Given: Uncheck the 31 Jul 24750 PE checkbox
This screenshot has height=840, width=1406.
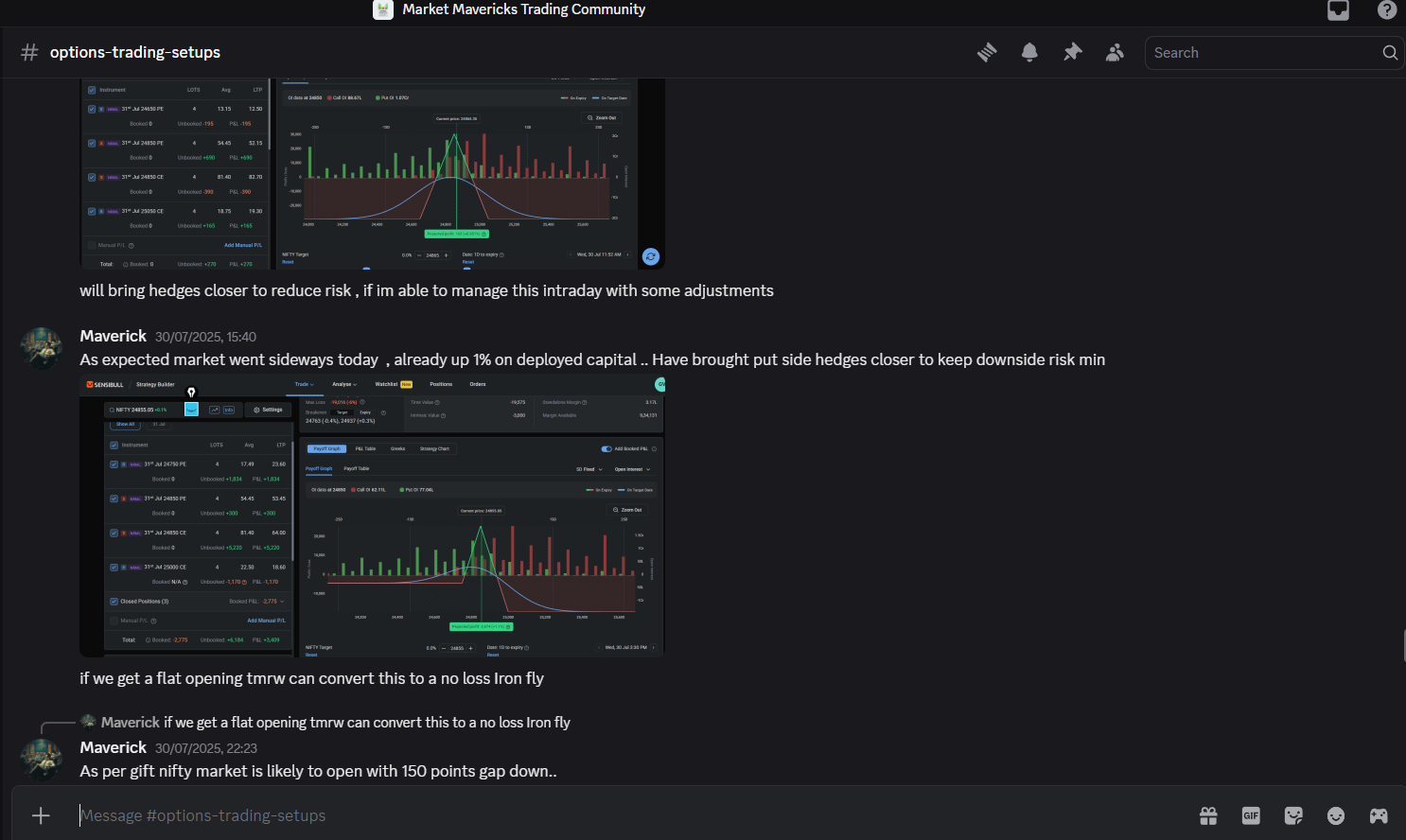Looking at the screenshot, I should 114,464.
